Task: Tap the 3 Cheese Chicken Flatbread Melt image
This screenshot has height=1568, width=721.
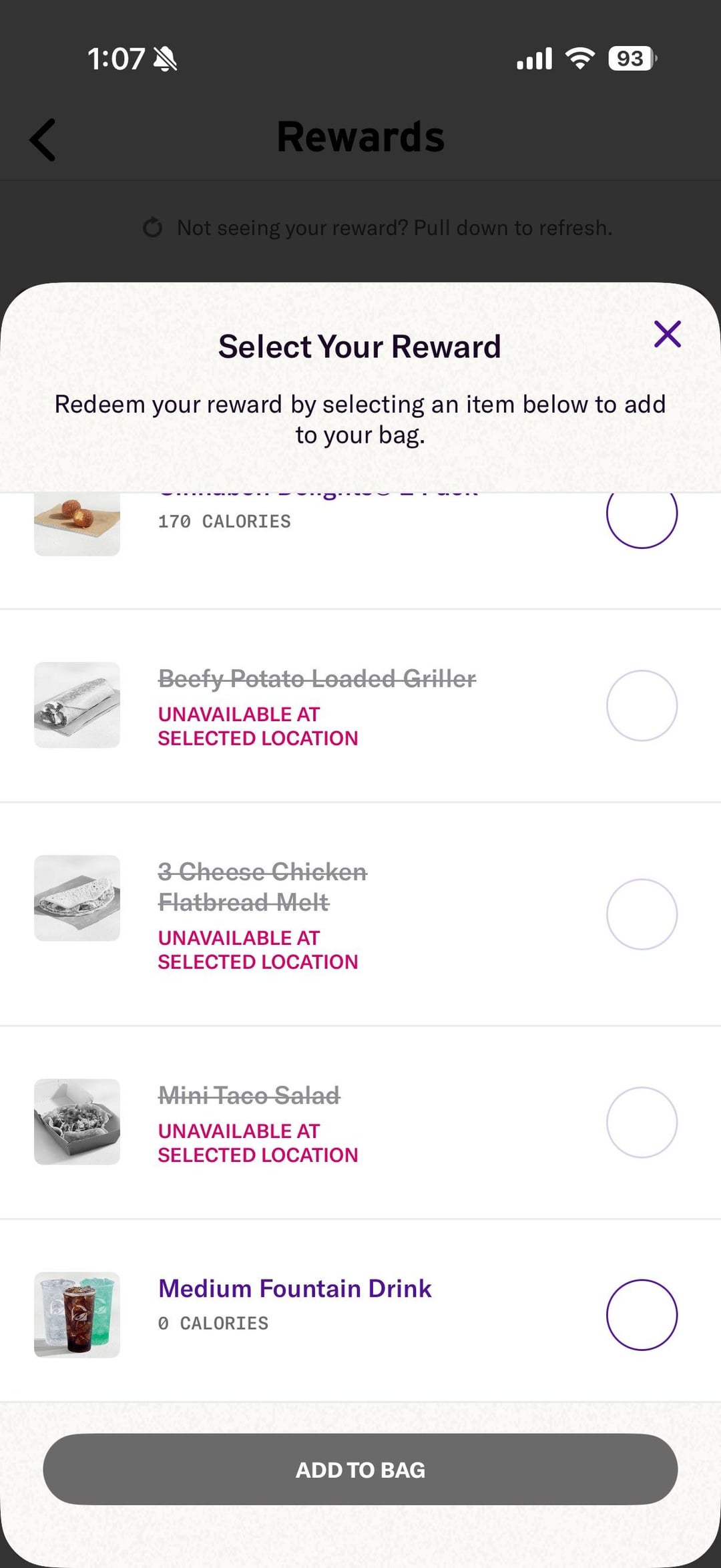Action: point(77,898)
